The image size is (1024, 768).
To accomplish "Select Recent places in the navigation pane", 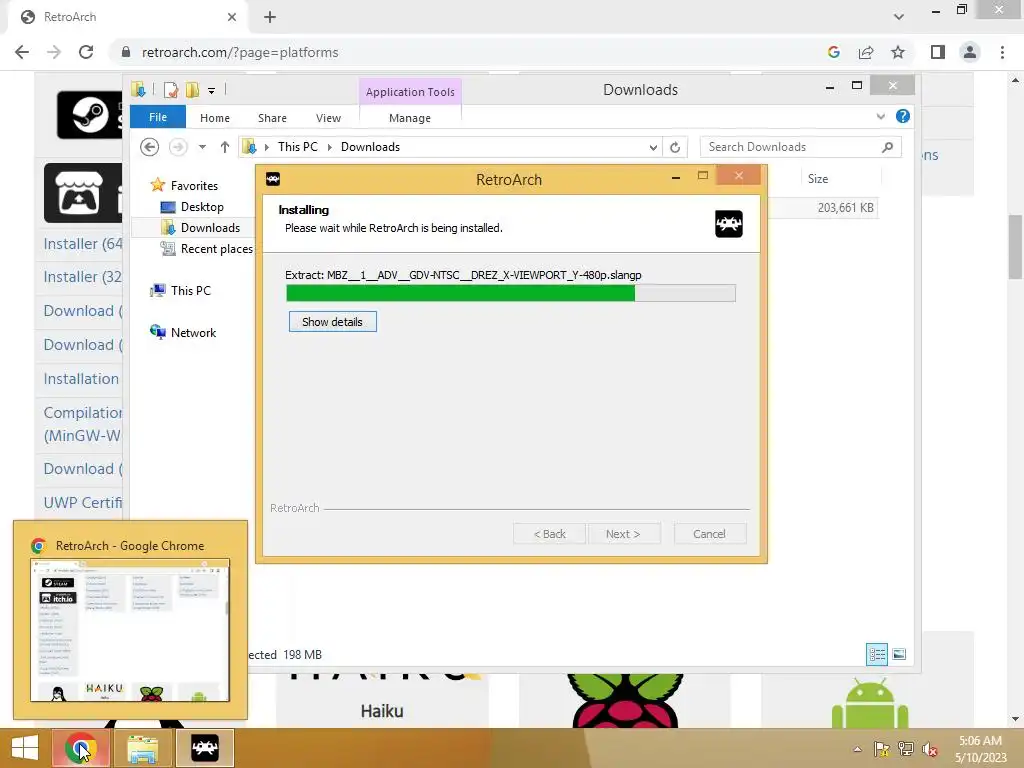I will tap(216, 248).
